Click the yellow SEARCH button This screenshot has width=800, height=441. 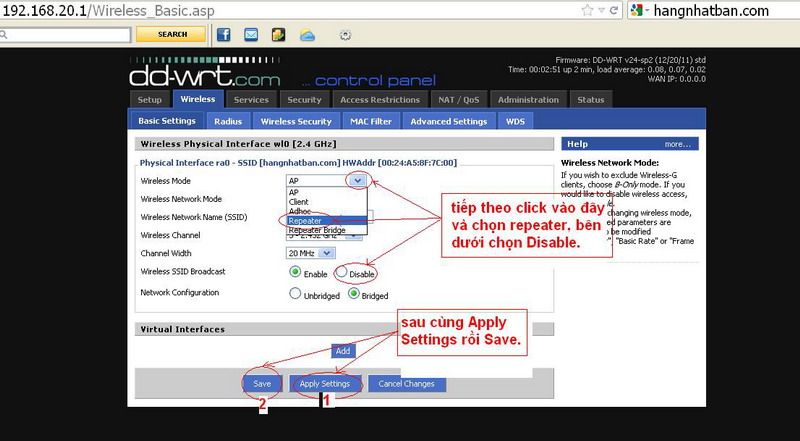pos(171,34)
